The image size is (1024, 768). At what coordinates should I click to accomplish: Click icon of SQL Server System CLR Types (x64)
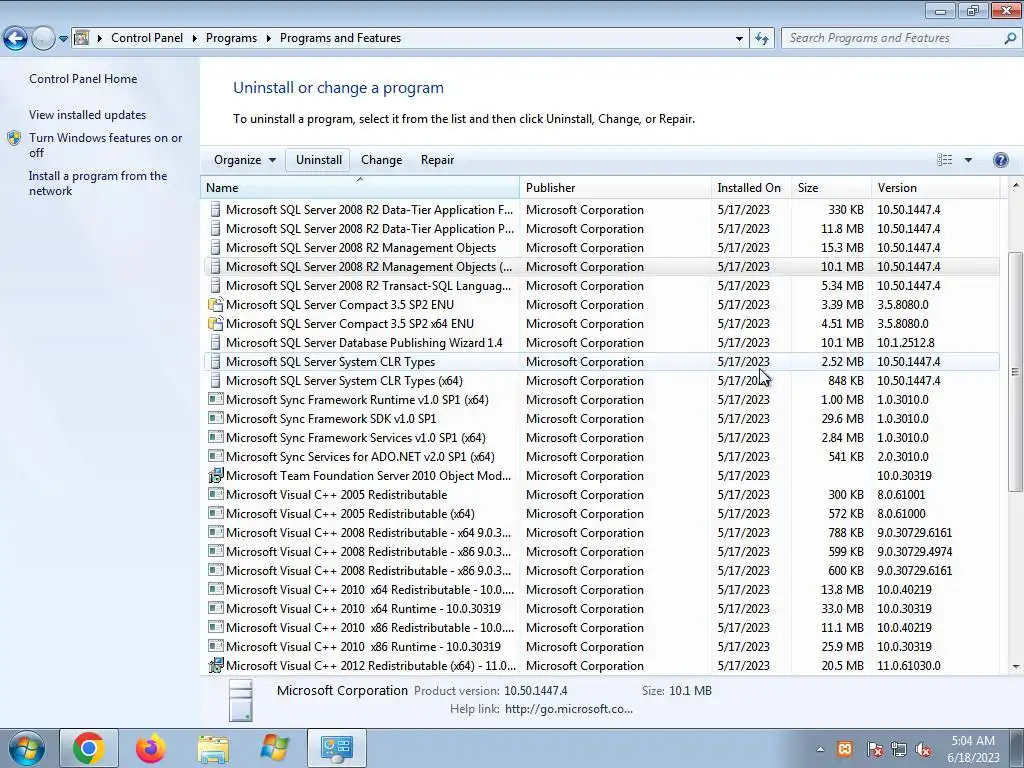point(216,380)
